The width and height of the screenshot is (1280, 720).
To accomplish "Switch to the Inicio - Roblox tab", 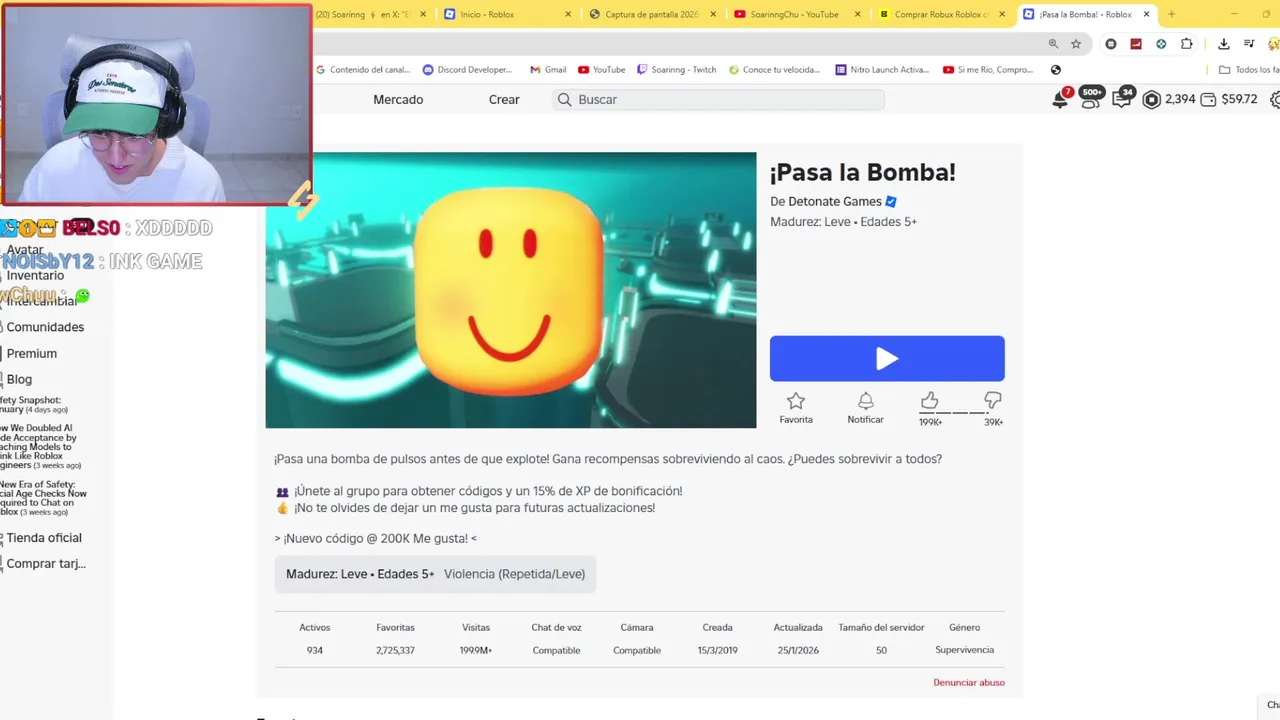I will (x=507, y=14).
